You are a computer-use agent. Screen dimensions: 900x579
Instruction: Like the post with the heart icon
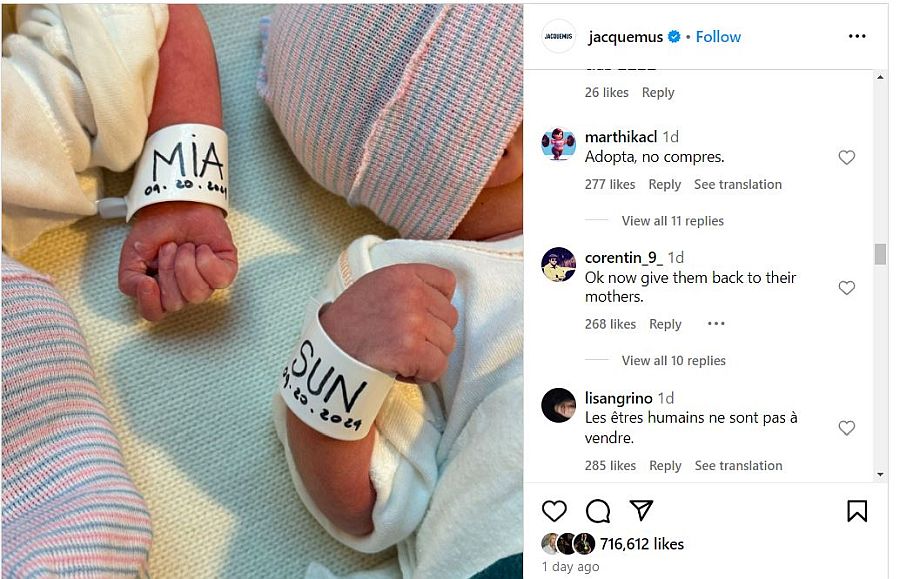tap(554, 511)
